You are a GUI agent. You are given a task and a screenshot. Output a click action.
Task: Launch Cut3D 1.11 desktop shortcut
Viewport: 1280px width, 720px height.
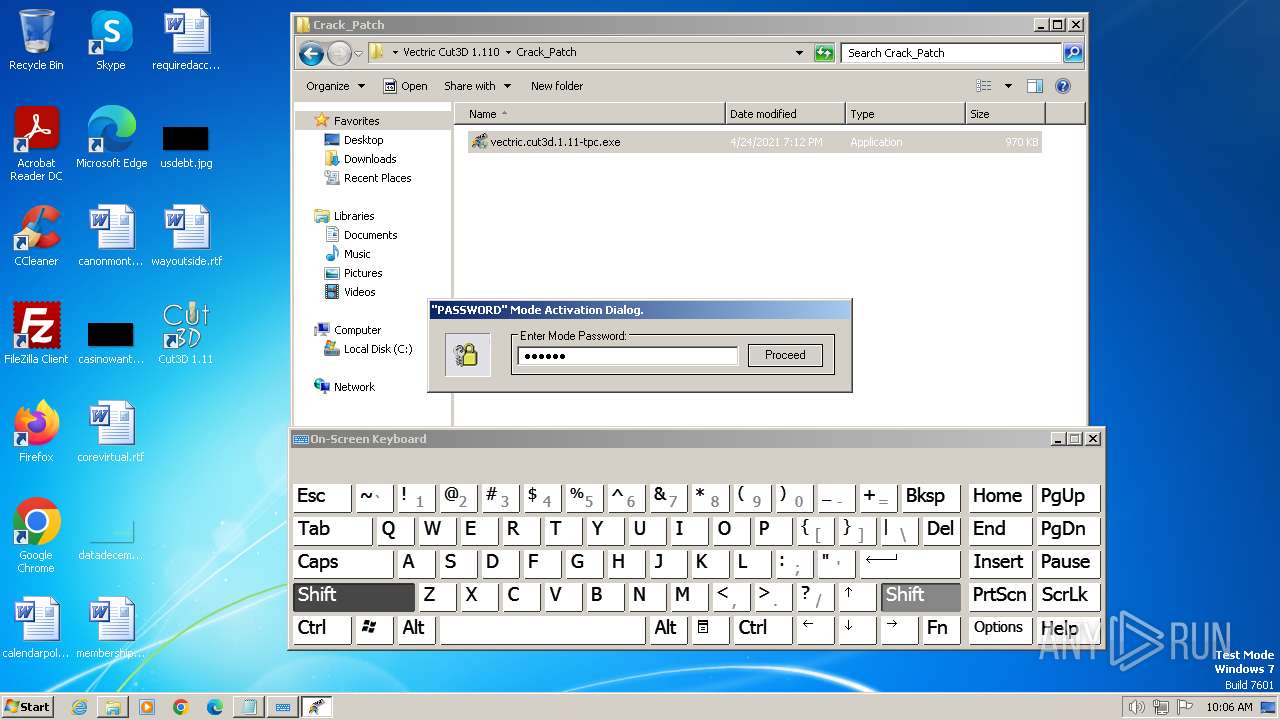point(185,334)
